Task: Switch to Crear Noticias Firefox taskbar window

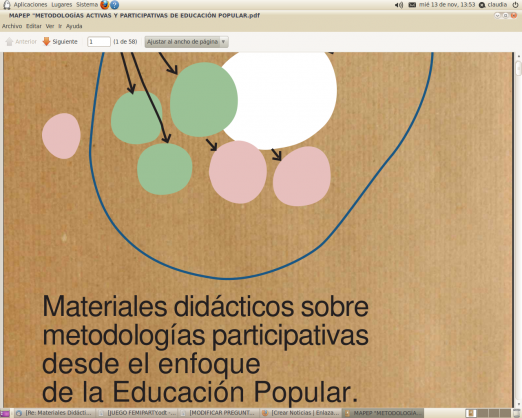Action: (x=301, y=413)
